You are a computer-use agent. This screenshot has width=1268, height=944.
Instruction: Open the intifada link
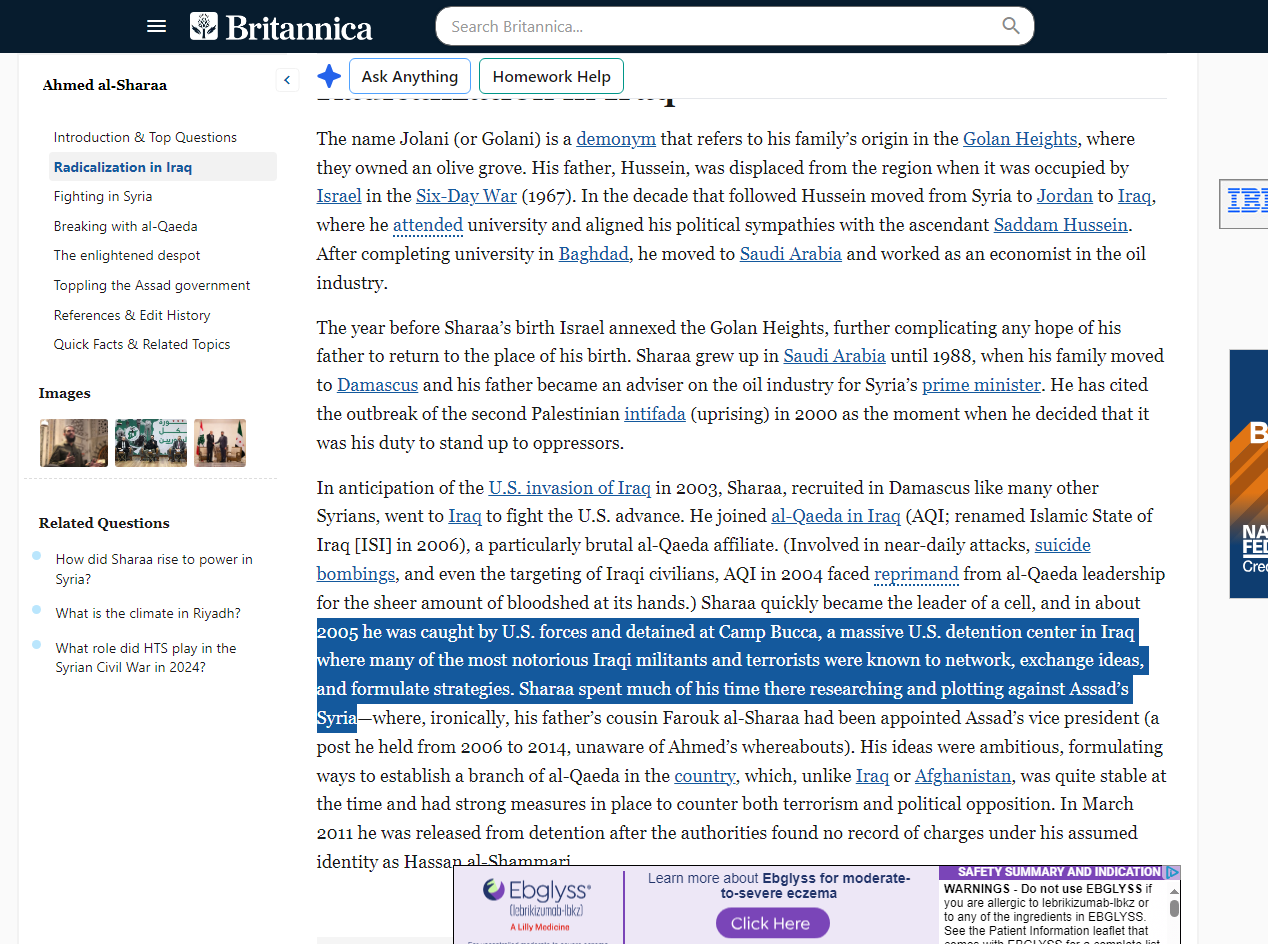(x=655, y=413)
